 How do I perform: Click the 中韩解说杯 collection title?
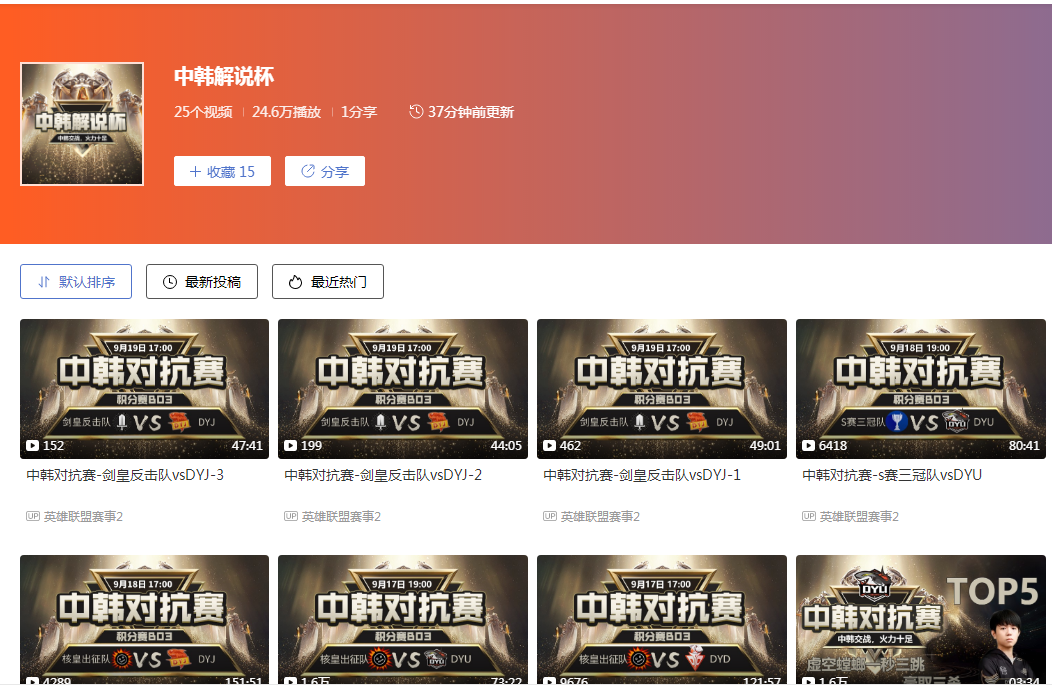pos(224,77)
